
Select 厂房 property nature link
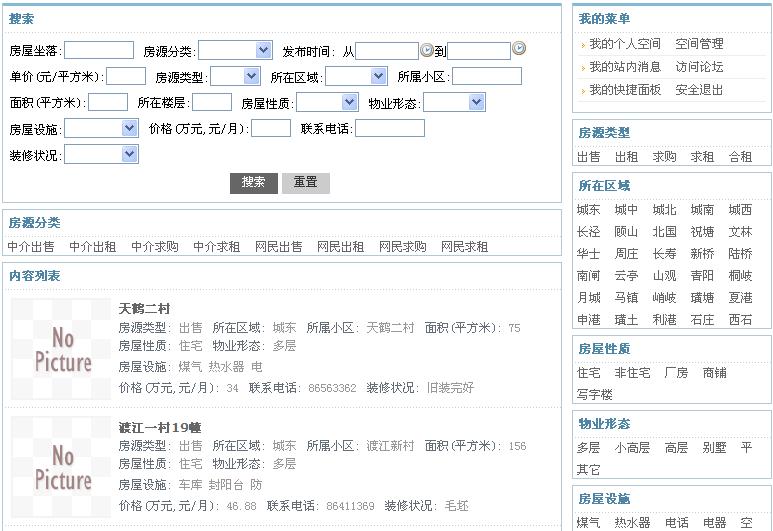pos(676,373)
